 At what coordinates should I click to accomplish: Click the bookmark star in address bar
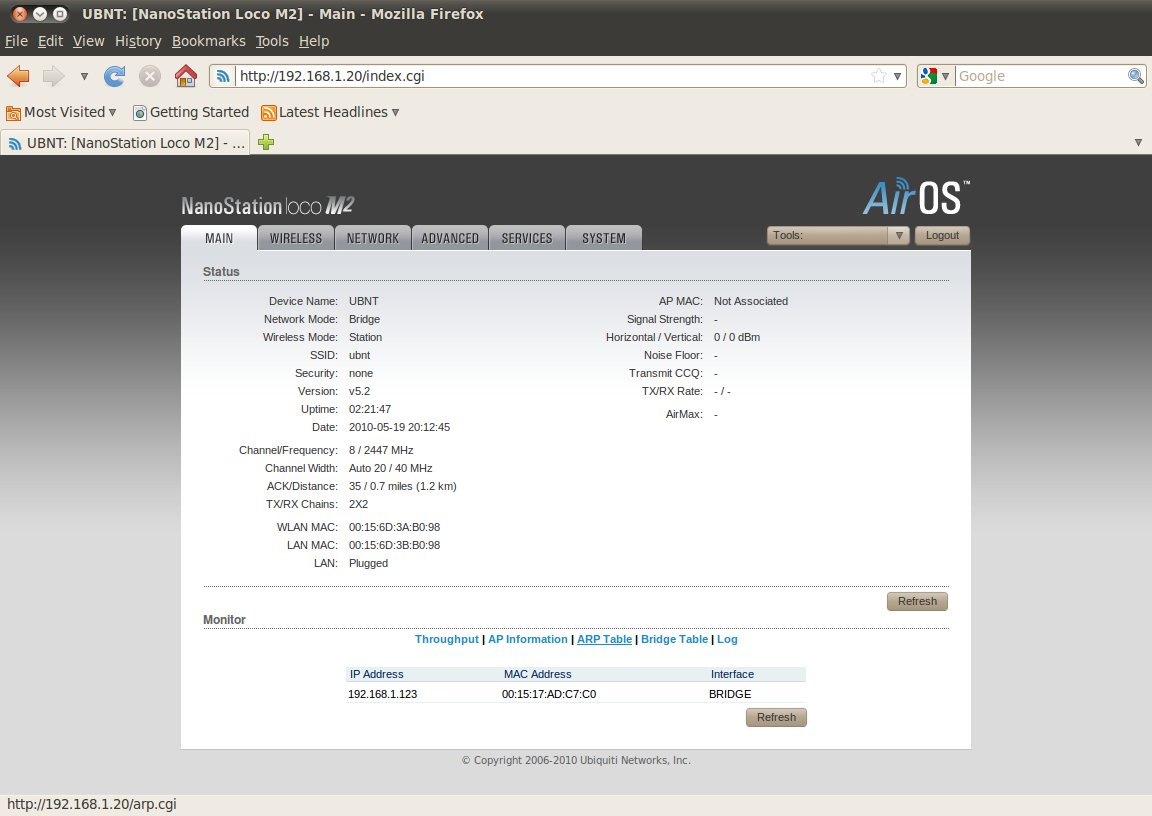[x=878, y=76]
